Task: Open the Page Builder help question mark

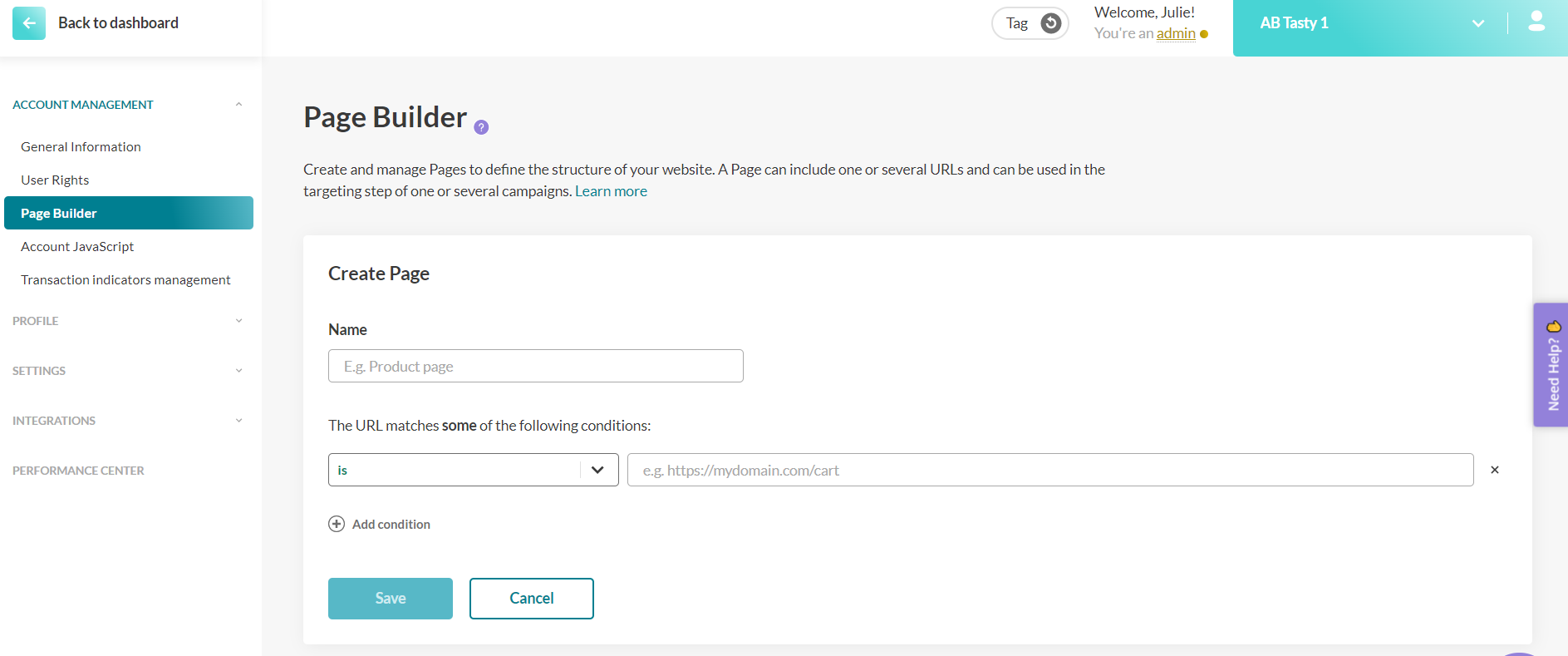Action: [481, 127]
